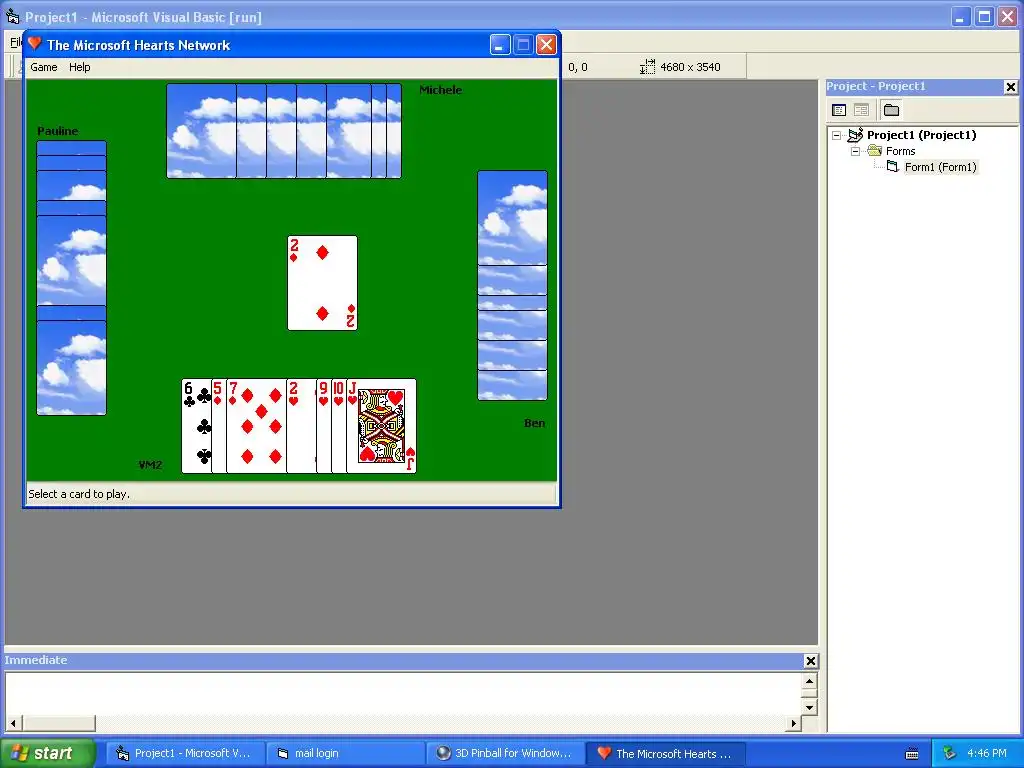Open the Windows Start menu

[47, 753]
